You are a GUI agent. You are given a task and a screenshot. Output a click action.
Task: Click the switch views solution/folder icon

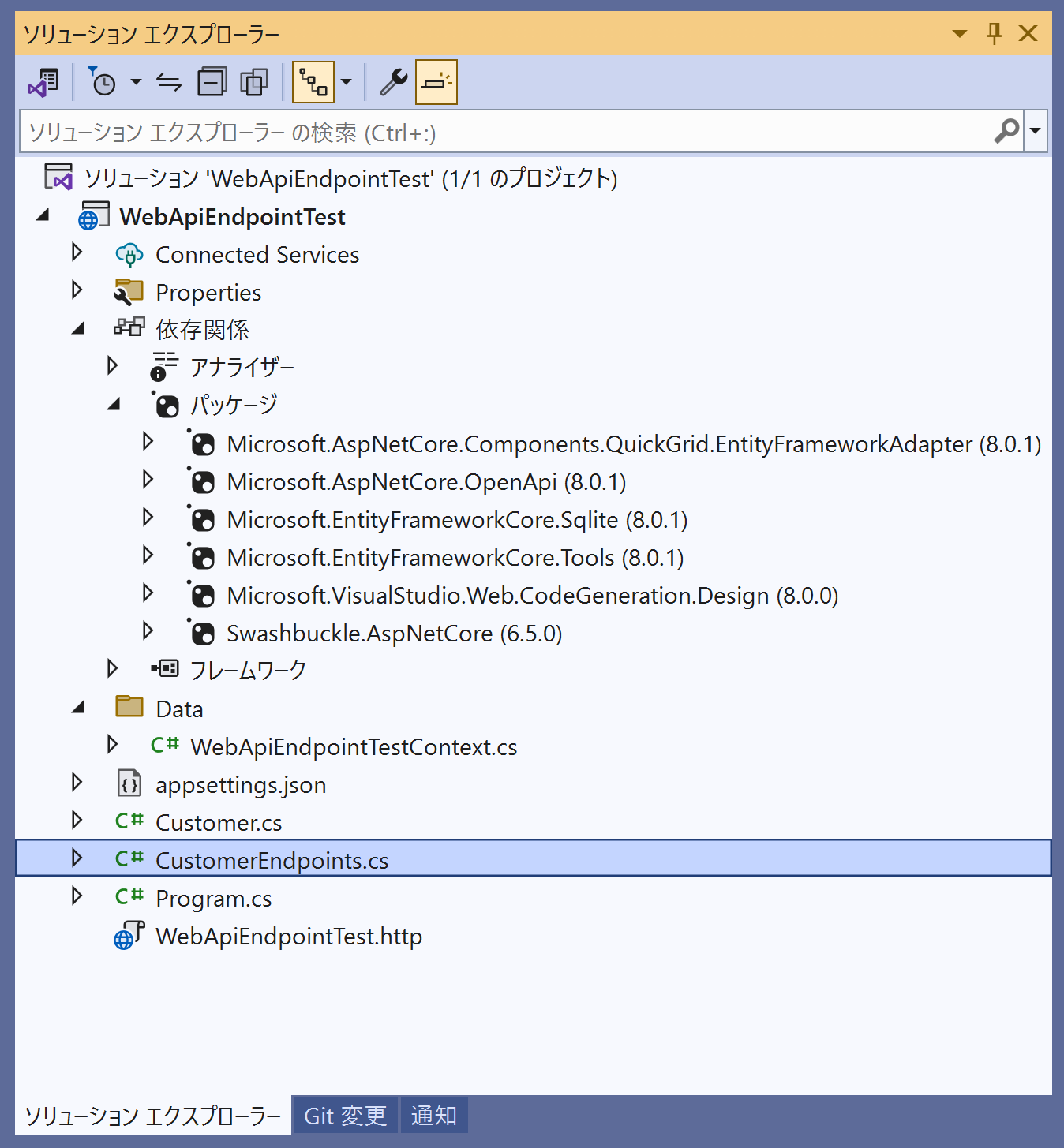tap(43, 82)
